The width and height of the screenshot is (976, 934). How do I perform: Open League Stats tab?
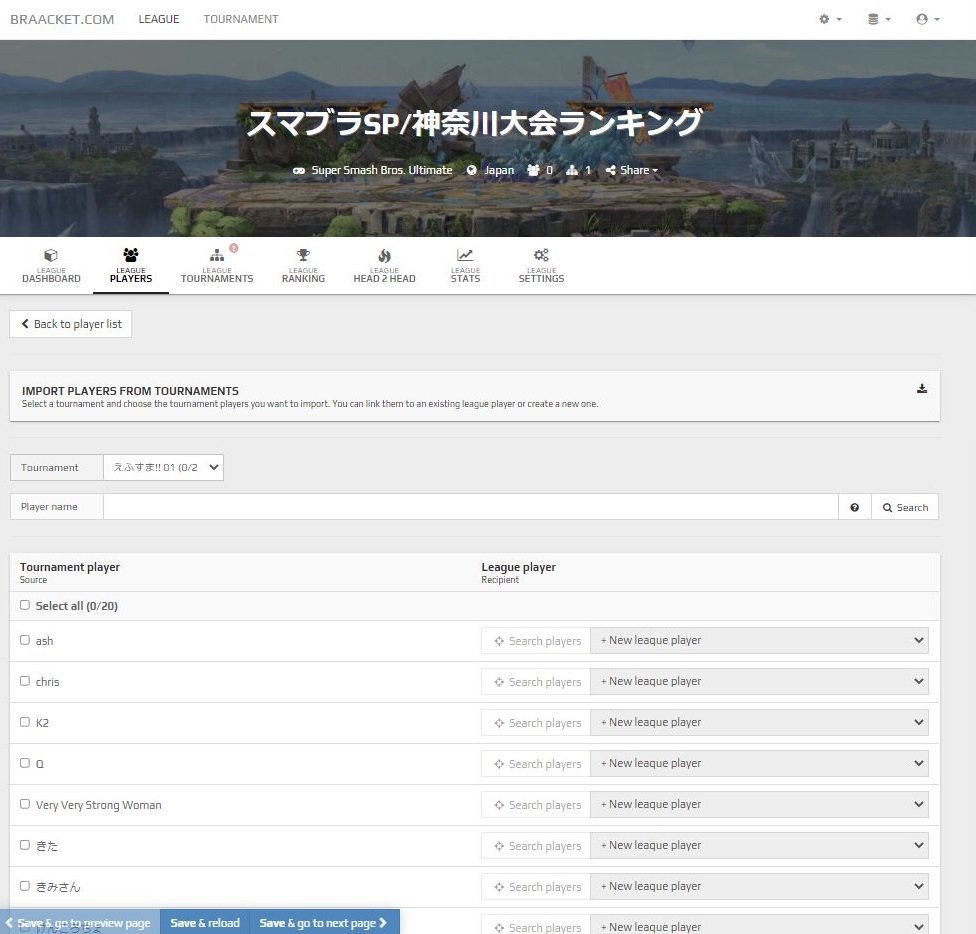click(465, 266)
